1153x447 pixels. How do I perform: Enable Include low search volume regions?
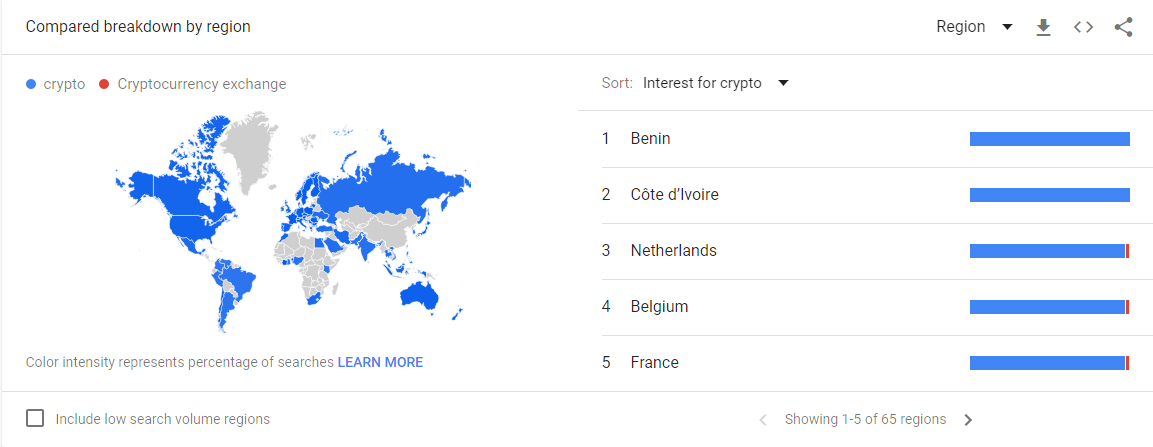(x=35, y=418)
